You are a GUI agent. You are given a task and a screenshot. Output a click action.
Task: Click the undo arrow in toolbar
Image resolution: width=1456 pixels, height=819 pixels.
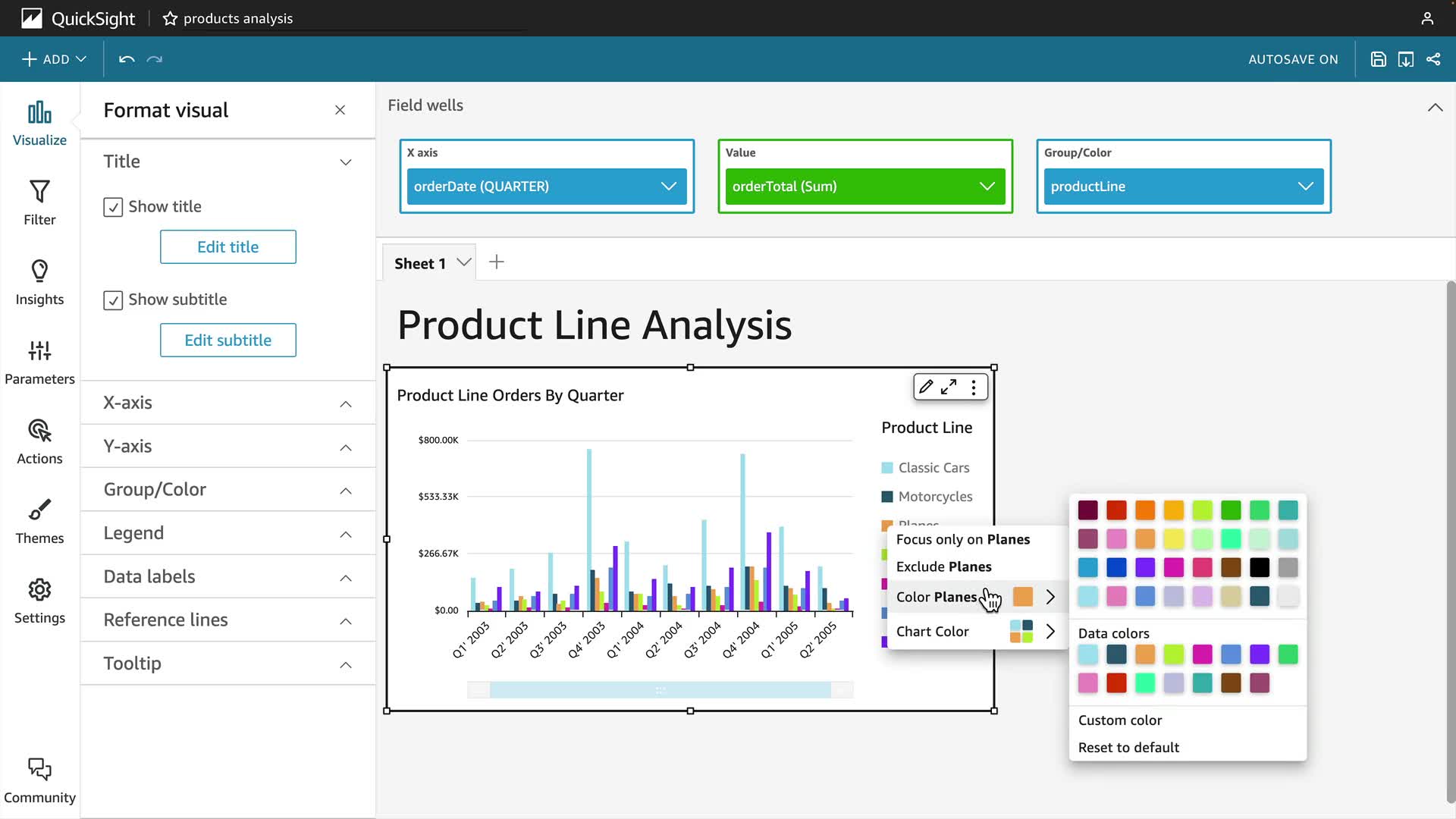point(127,59)
